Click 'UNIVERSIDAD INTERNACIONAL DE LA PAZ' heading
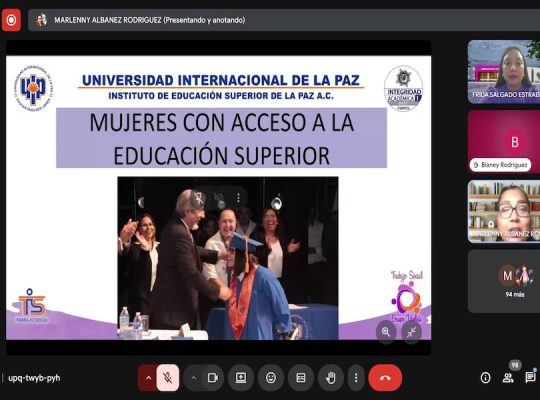This screenshot has height=400, width=540. pyautogui.click(x=221, y=80)
